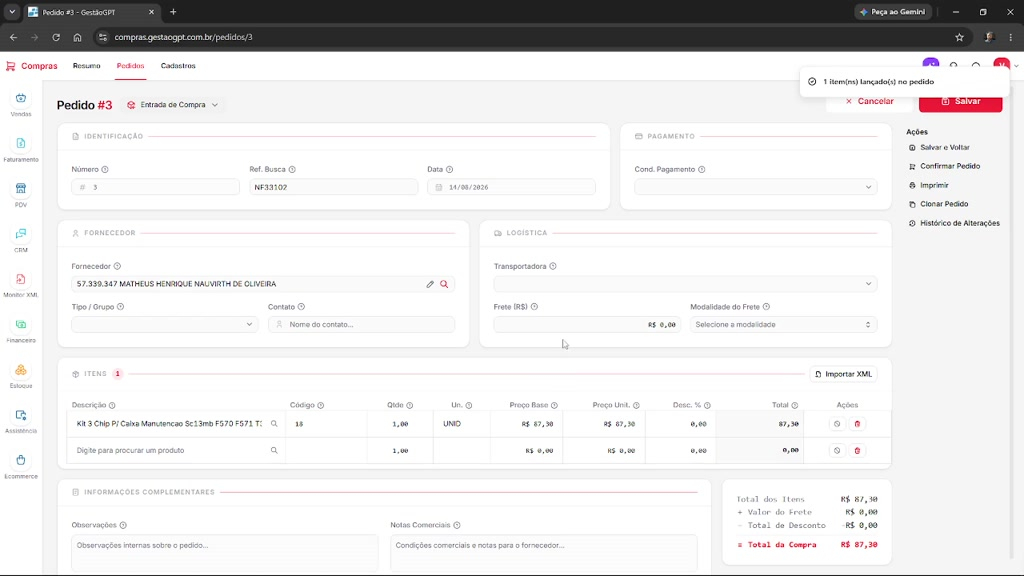
Task: Delete the empty product row
Action: 857,451
